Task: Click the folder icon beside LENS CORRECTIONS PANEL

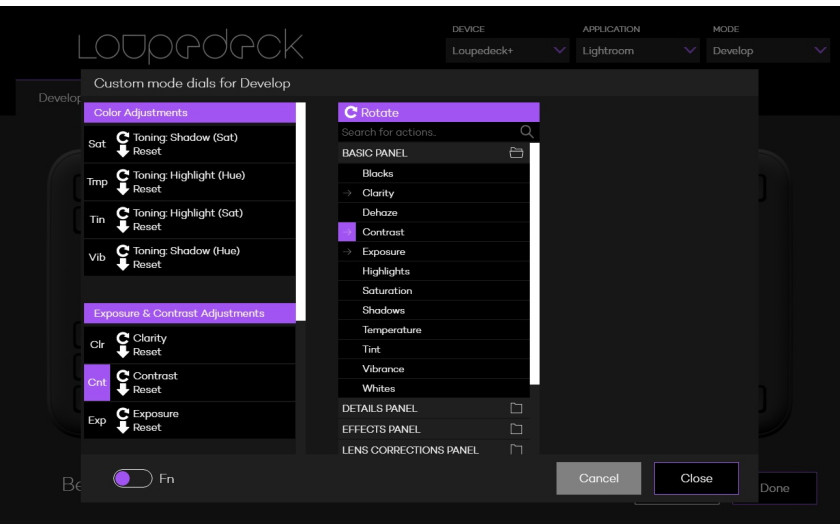Action: pos(516,450)
